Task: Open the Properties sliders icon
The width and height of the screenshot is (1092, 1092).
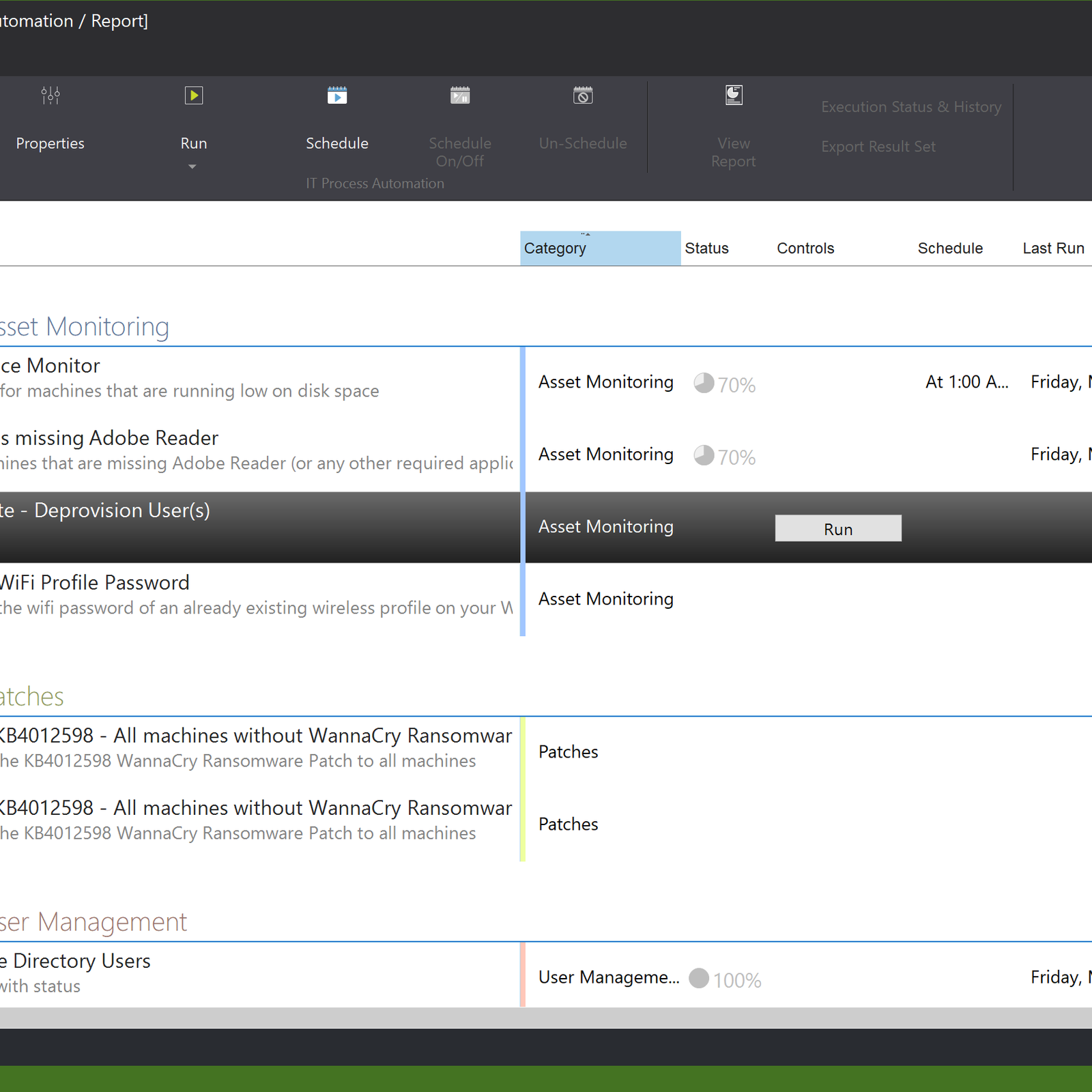Action: tap(51, 96)
